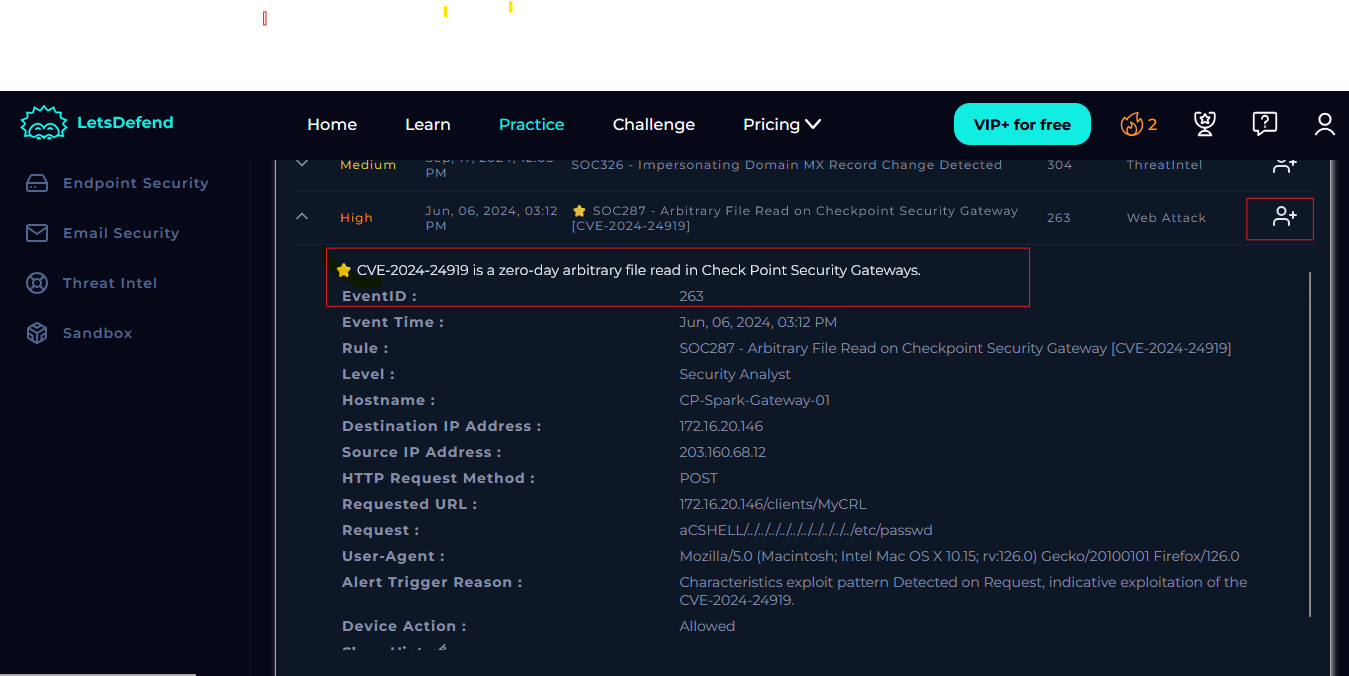
Task: Click the SOC326 Impersonating Domain MX alert title
Action: [787, 165]
